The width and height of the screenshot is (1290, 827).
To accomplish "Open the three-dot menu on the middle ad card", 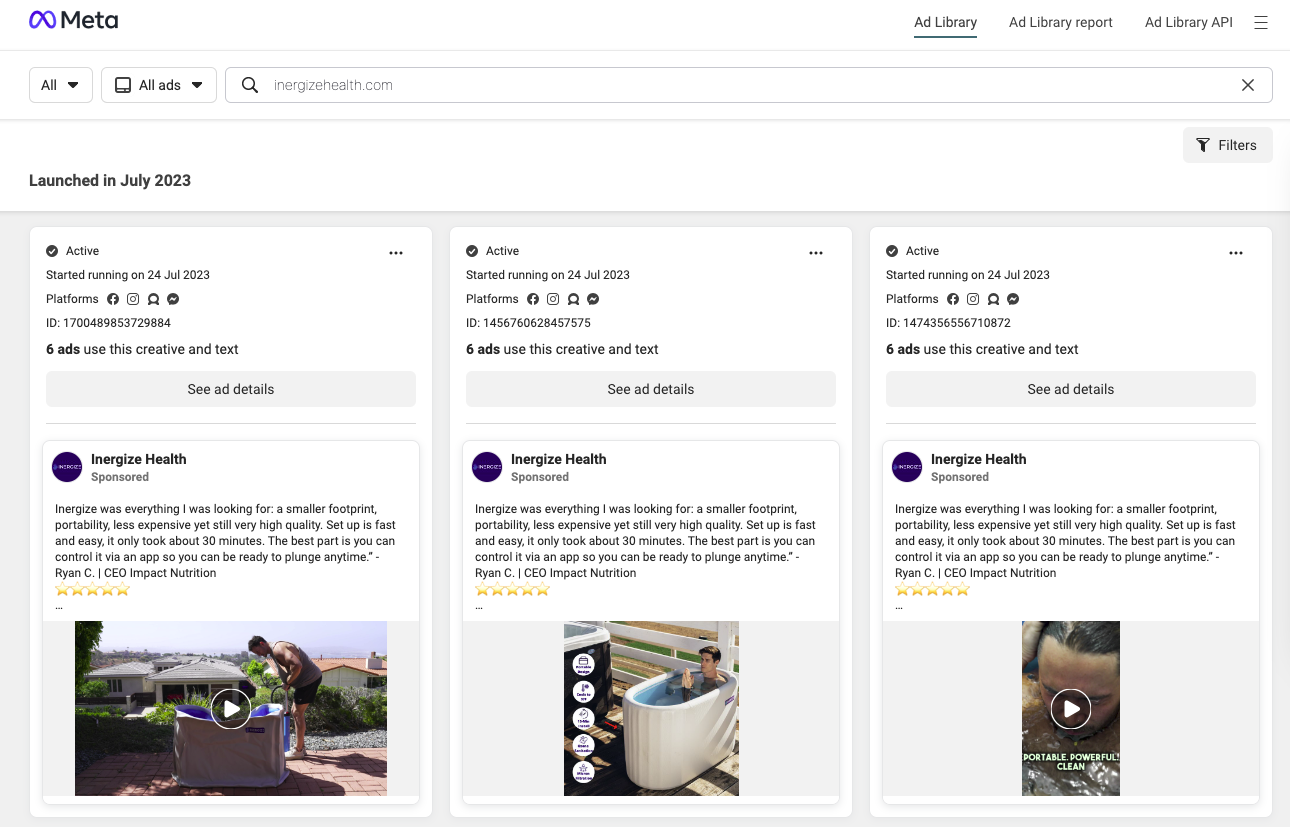I will (x=816, y=252).
